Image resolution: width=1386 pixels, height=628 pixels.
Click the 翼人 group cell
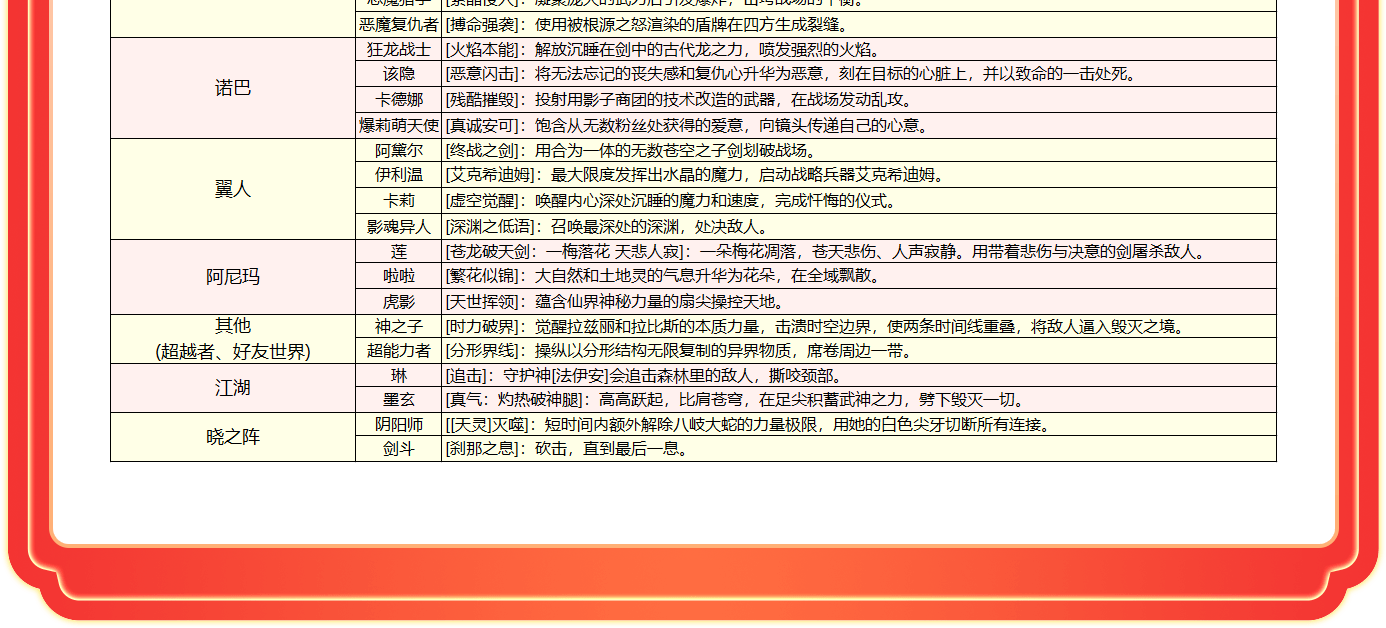[x=233, y=189]
